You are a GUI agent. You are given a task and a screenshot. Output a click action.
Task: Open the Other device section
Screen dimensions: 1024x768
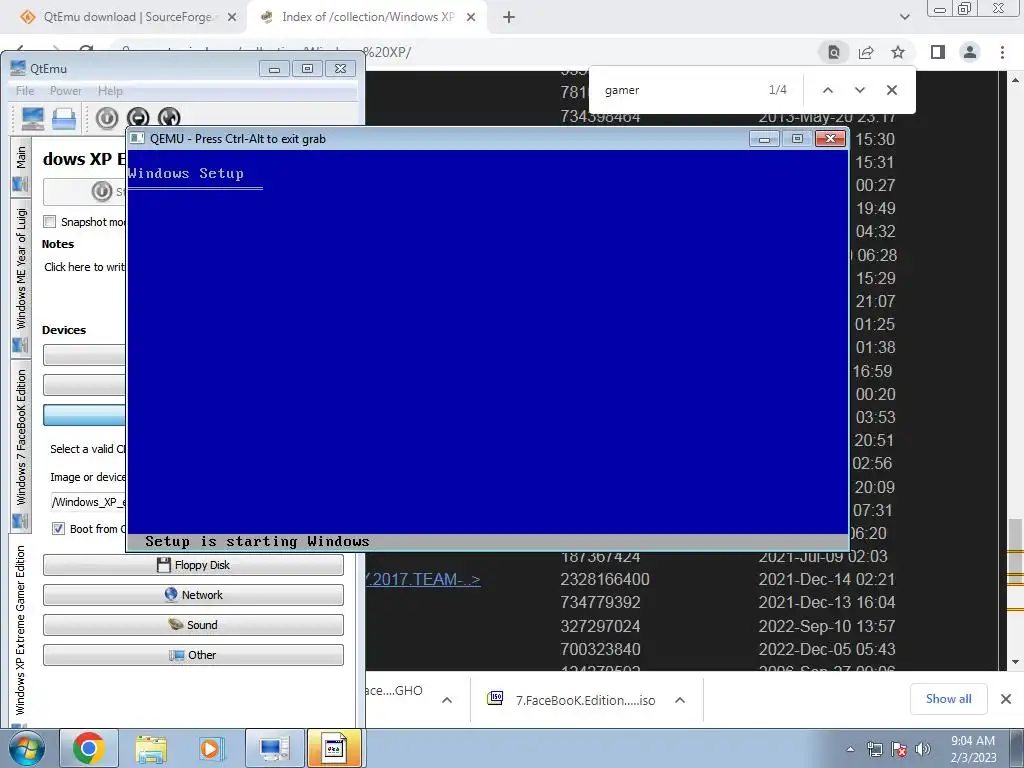193,655
